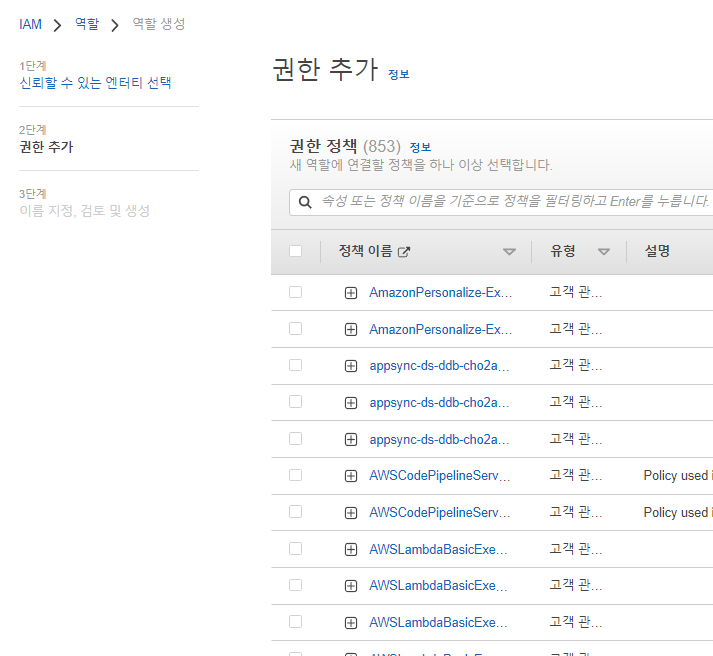Expand first AWSLambdaBasicExe policy plus icon
This screenshot has width=713, height=656.
pyautogui.click(x=351, y=549)
